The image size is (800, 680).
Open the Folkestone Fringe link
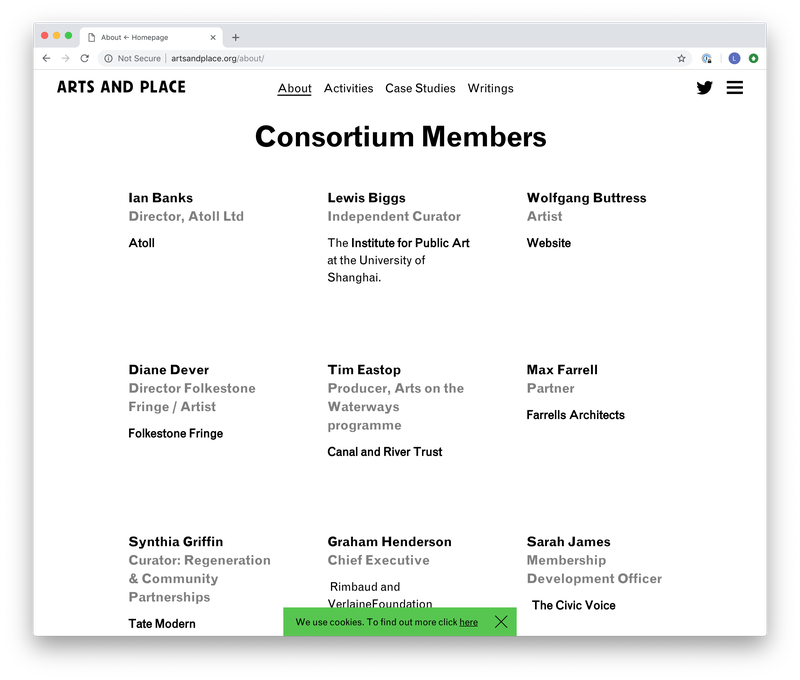click(x=176, y=433)
